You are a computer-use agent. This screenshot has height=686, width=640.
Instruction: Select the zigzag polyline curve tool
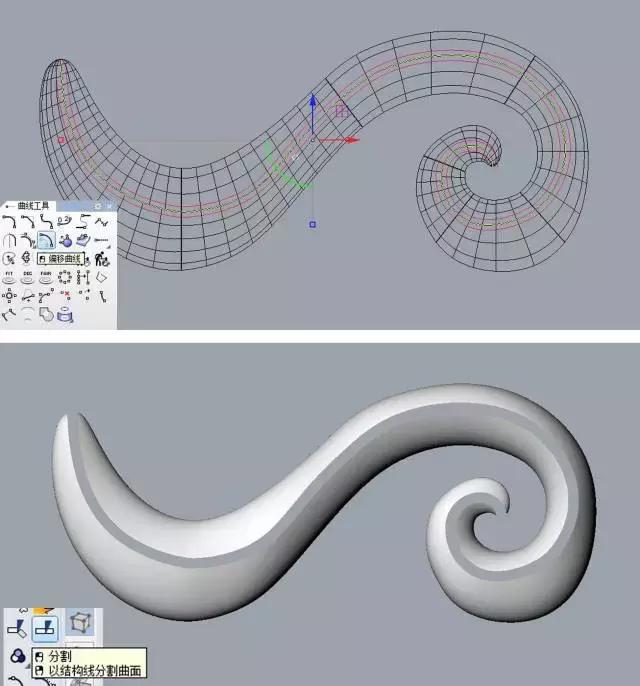[x=101, y=222]
